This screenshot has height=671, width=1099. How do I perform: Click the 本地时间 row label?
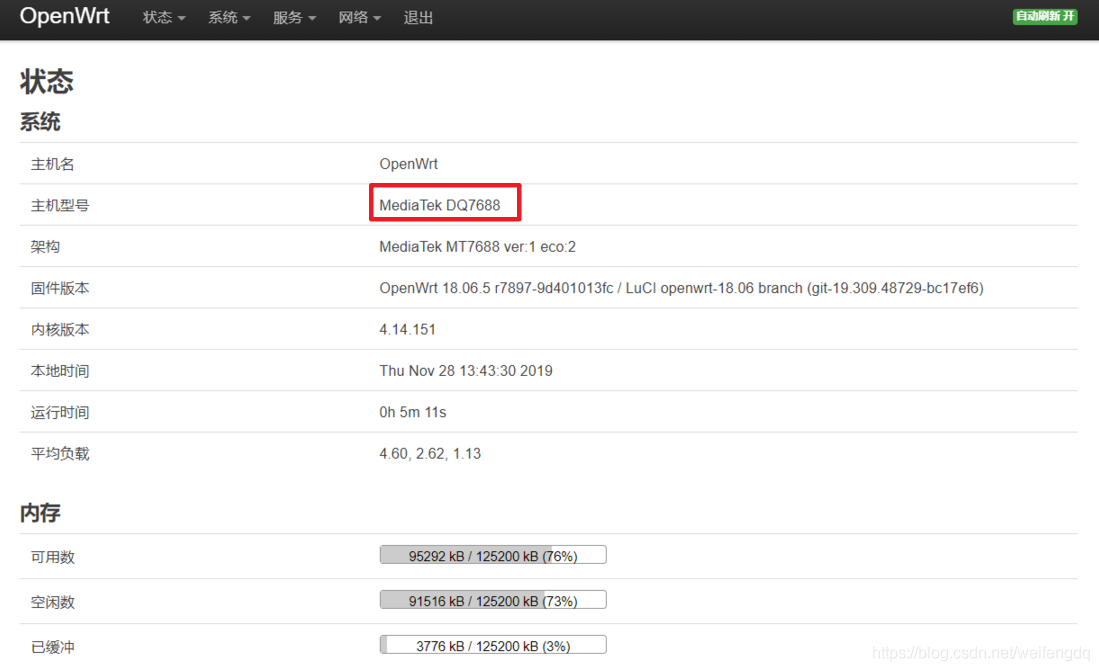pos(60,371)
